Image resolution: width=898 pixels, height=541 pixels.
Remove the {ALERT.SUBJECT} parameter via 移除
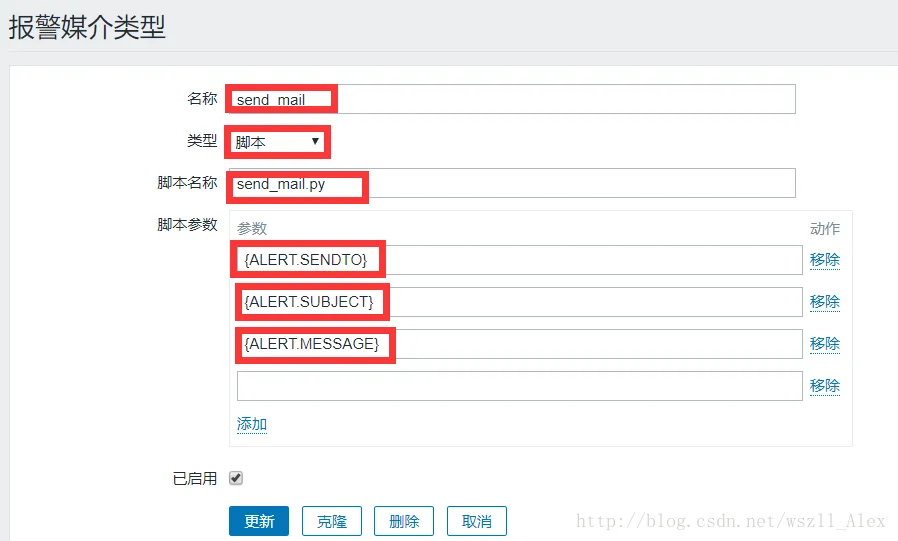824,302
